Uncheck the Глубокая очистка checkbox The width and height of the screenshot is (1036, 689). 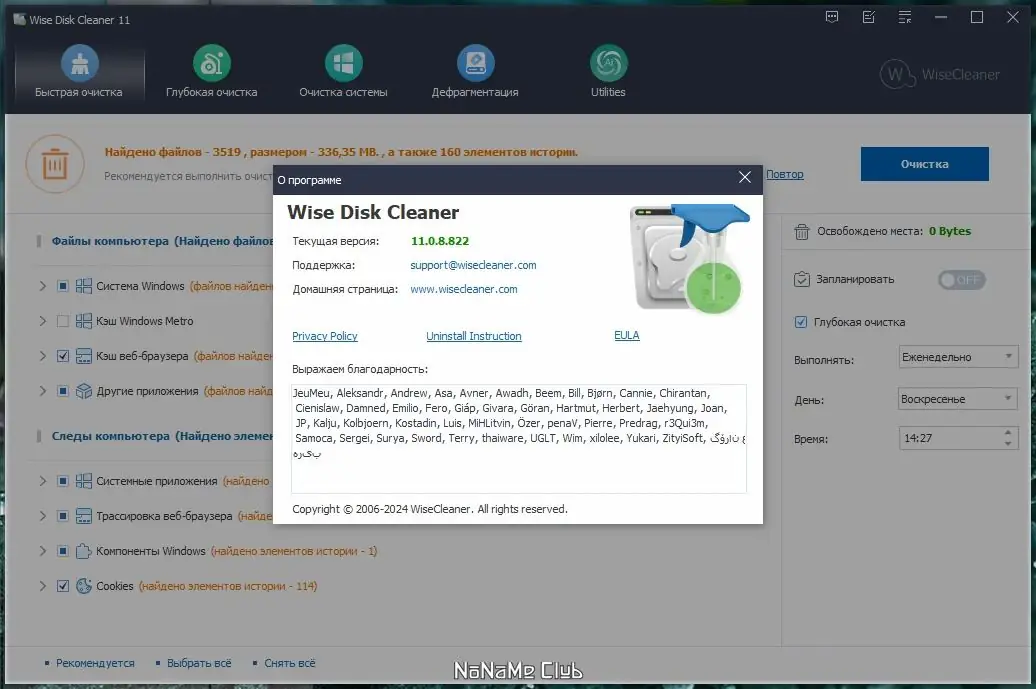tap(800, 322)
